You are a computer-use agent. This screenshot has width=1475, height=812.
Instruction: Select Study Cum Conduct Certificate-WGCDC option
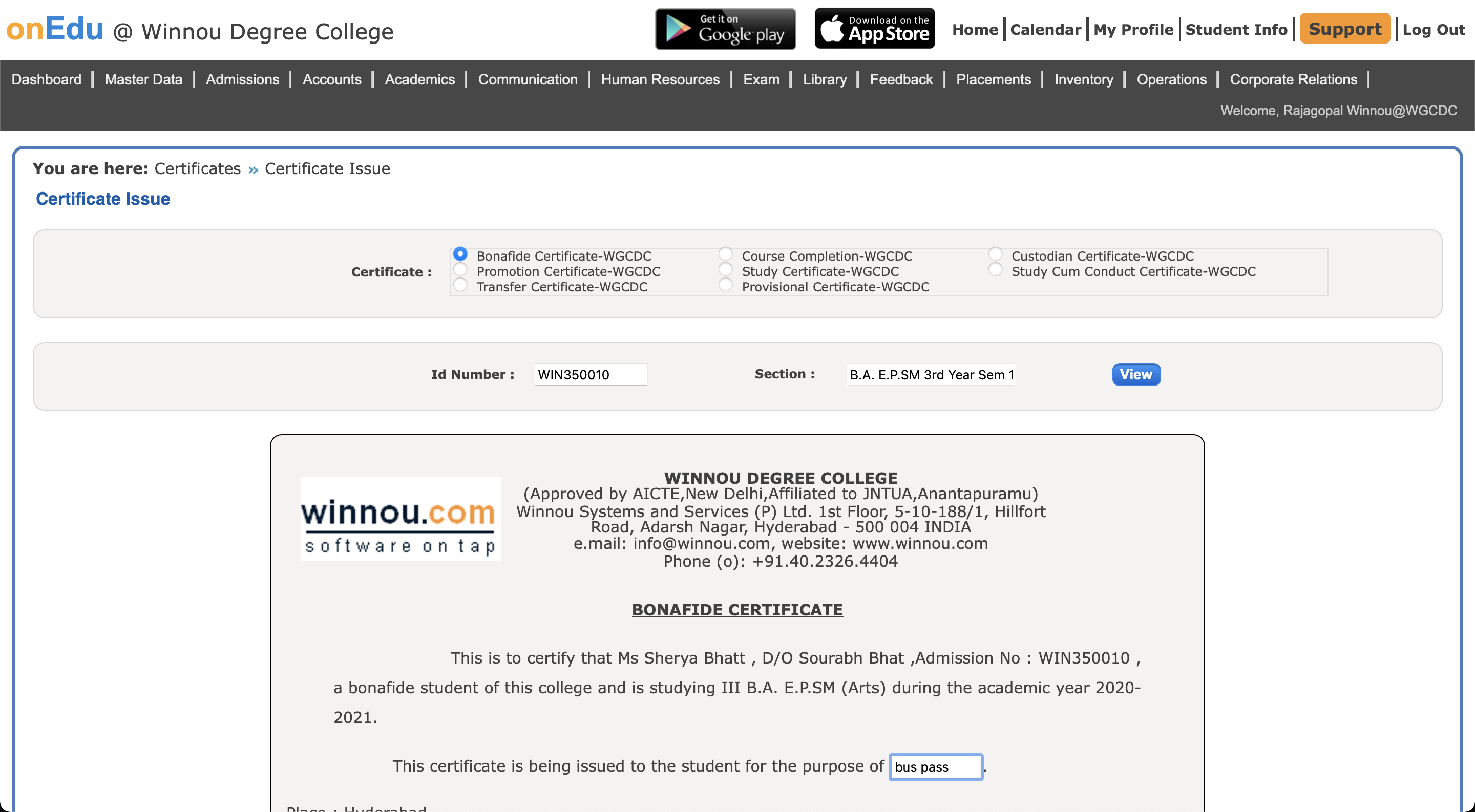(x=995, y=269)
